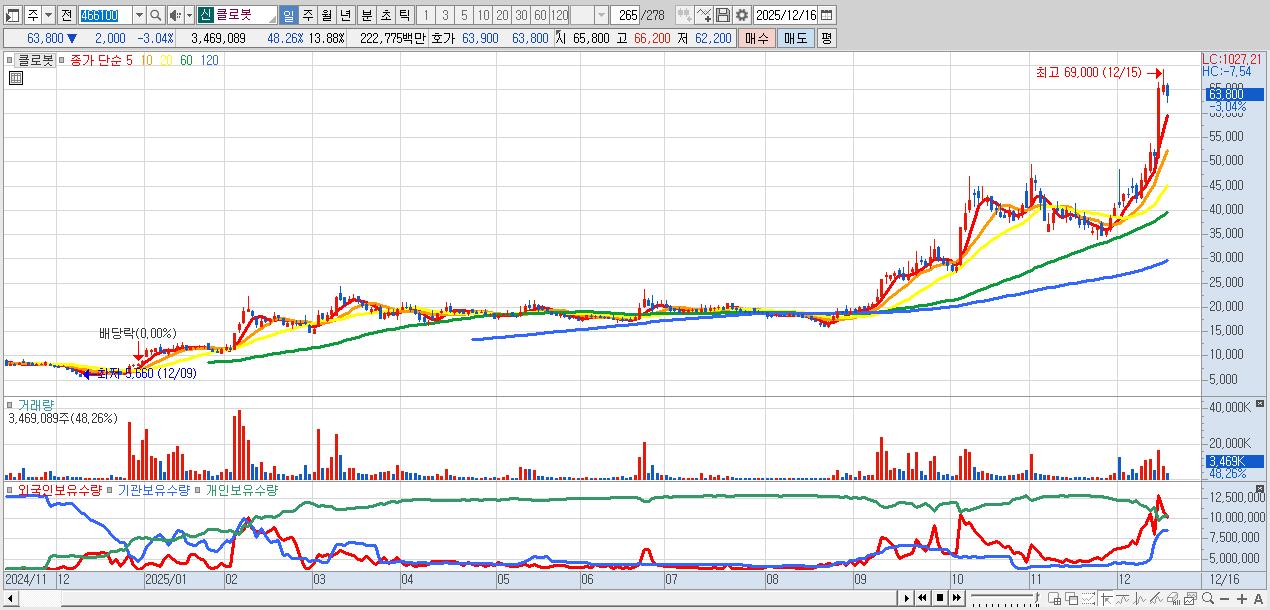Click the bottom toolbar zoom magnifier icon
This screenshot has width=1270, height=610.
pyautogui.click(x=1207, y=598)
